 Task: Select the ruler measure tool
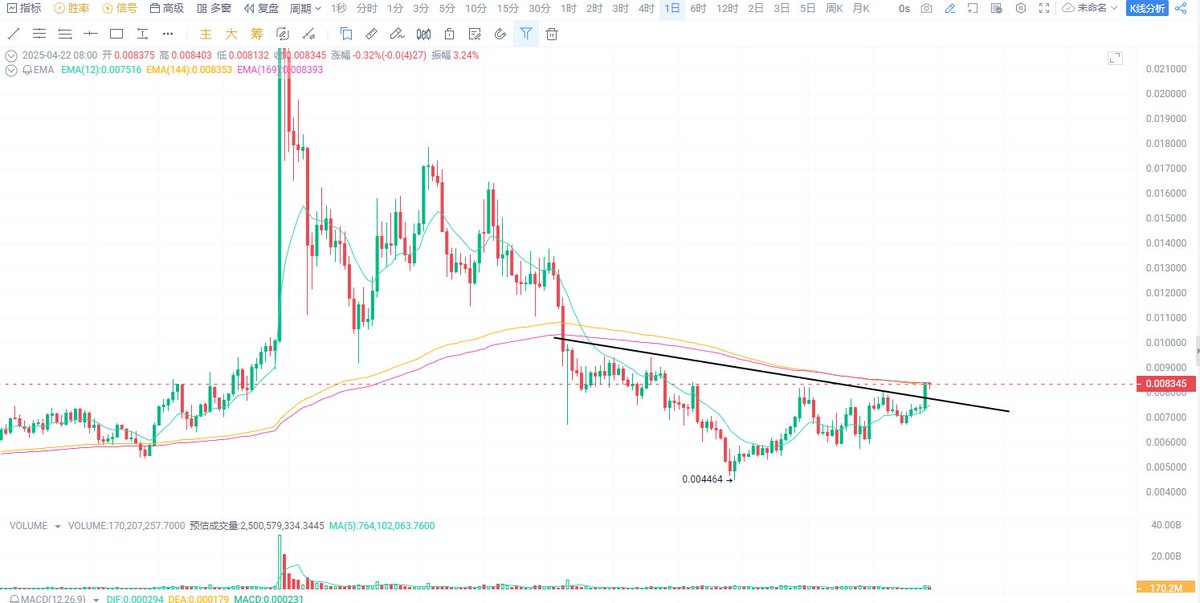pos(371,34)
